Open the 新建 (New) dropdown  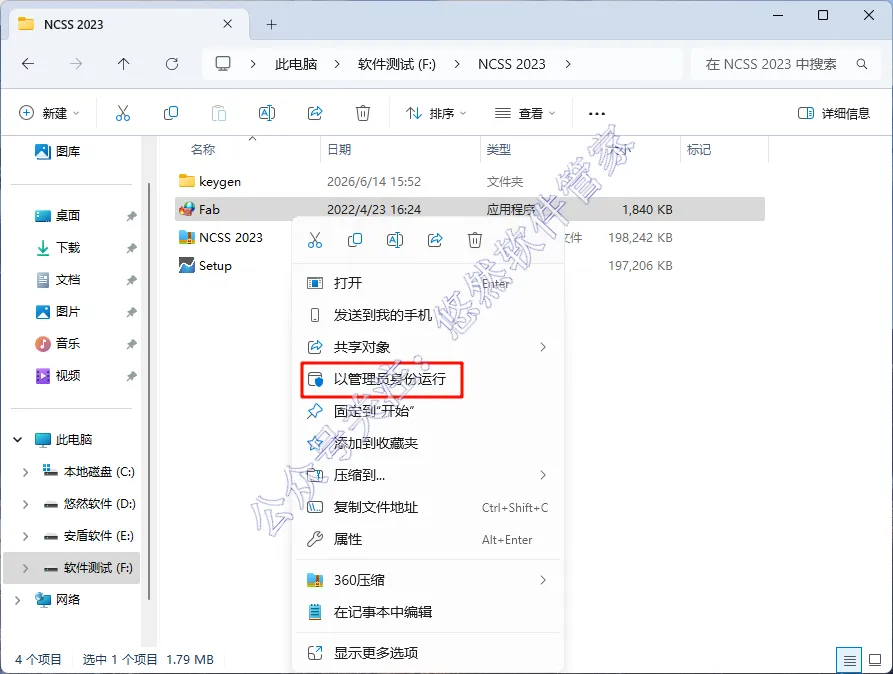coord(50,113)
